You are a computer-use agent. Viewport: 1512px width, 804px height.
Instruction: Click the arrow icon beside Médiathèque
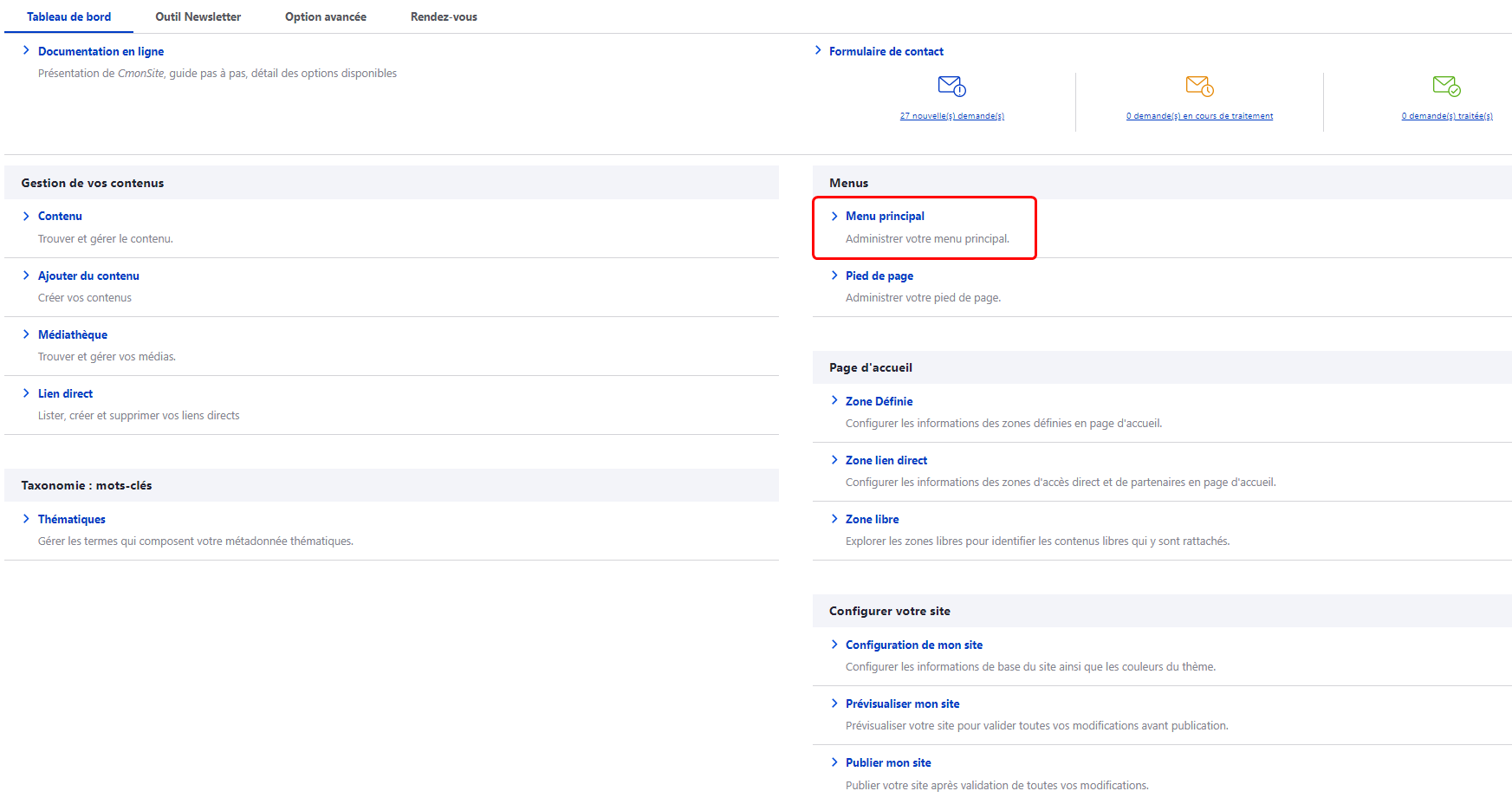[x=26, y=334]
